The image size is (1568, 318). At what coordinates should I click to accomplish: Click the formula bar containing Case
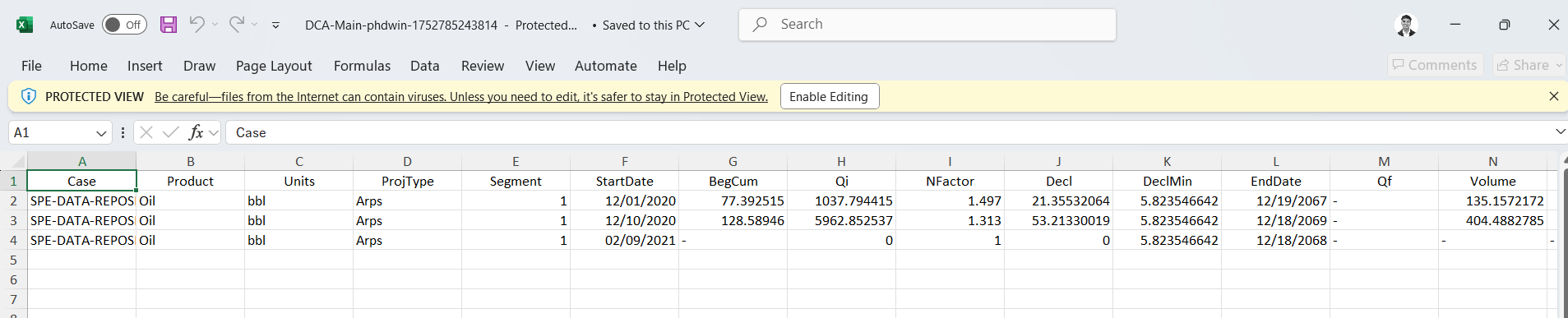tap(888, 132)
